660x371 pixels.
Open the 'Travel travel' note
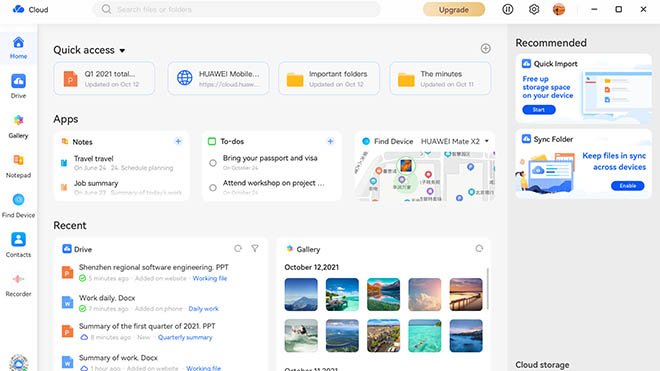[122, 163]
